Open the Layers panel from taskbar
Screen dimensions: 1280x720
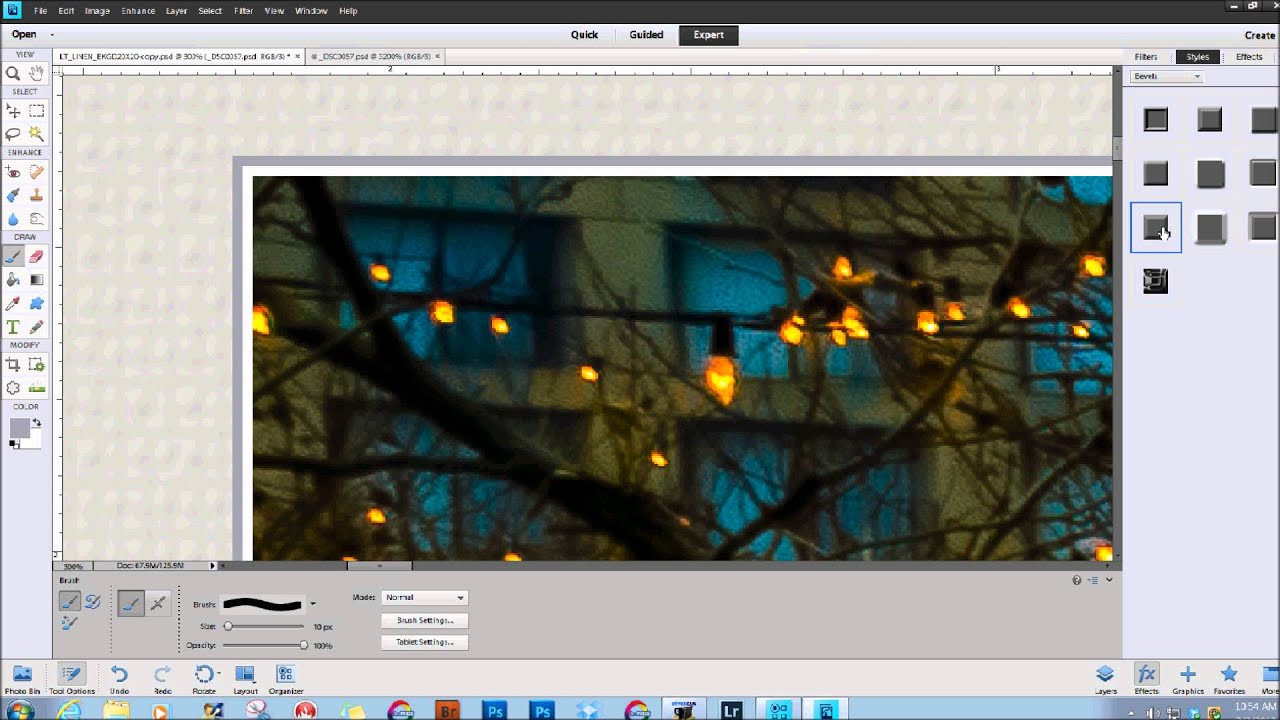coord(1105,680)
